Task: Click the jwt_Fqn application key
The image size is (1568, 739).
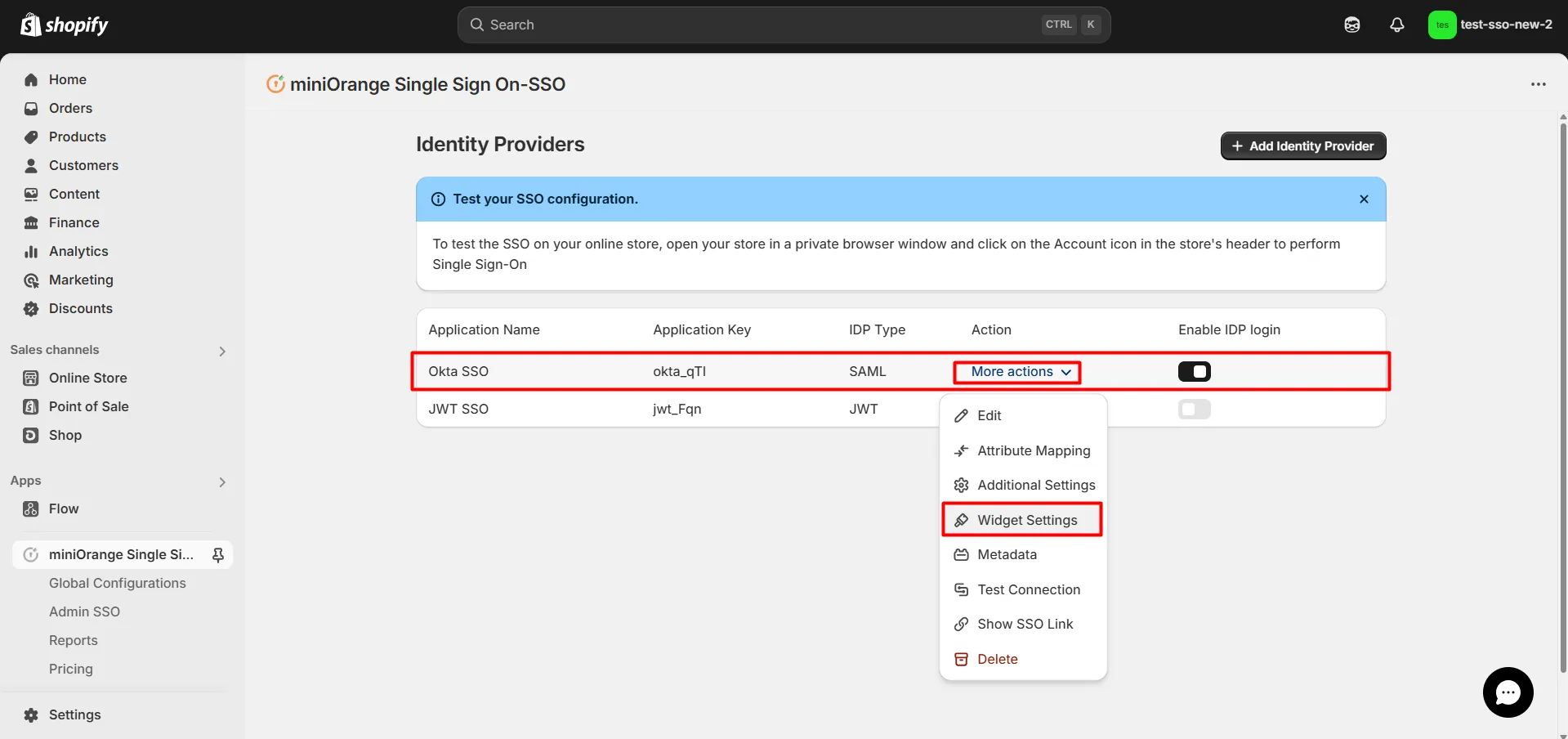Action: pos(677,409)
